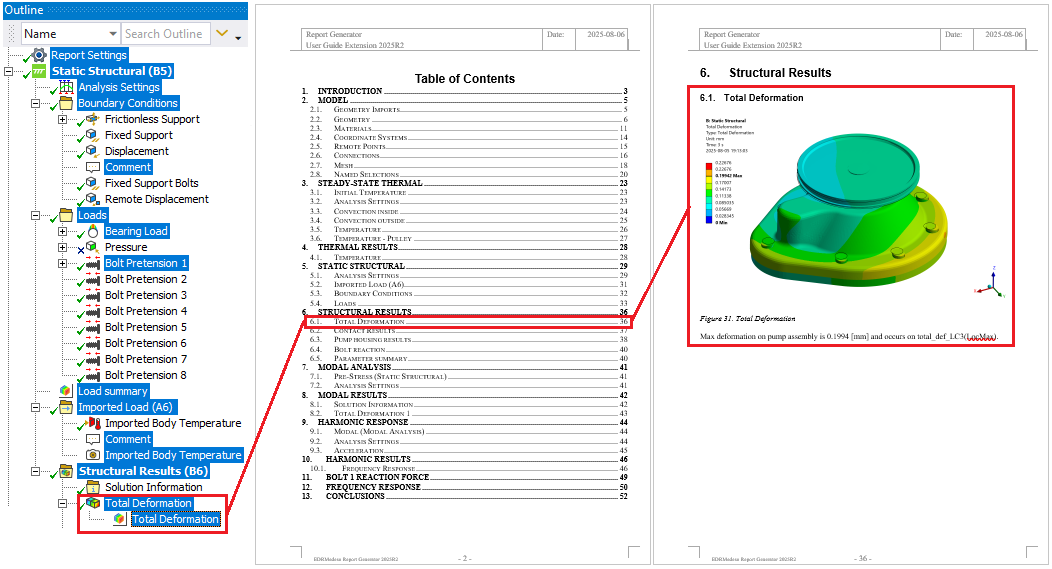Collapse the Loads branch
Viewport: 1052px width, 569px height.
(35, 215)
